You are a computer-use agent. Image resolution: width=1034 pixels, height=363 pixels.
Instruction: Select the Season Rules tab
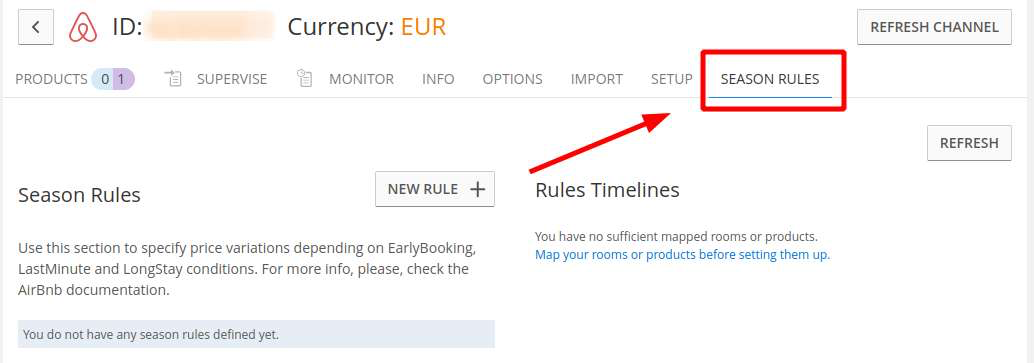click(x=770, y=79)
